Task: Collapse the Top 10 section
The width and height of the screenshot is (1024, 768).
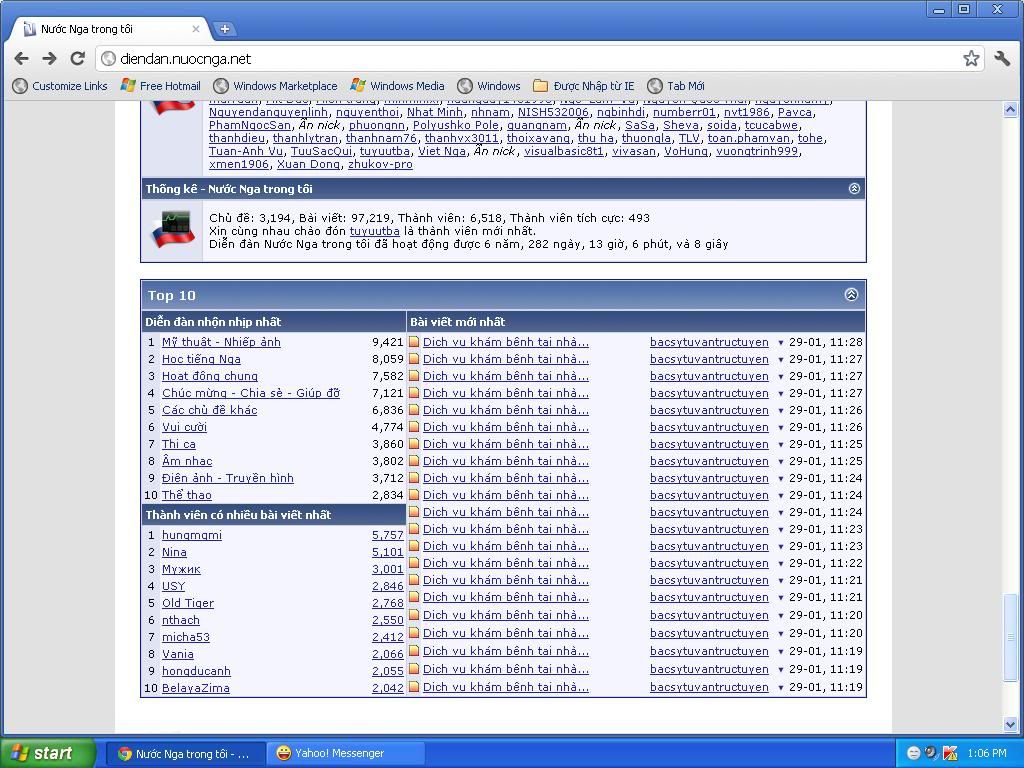Action: point(851,295)
